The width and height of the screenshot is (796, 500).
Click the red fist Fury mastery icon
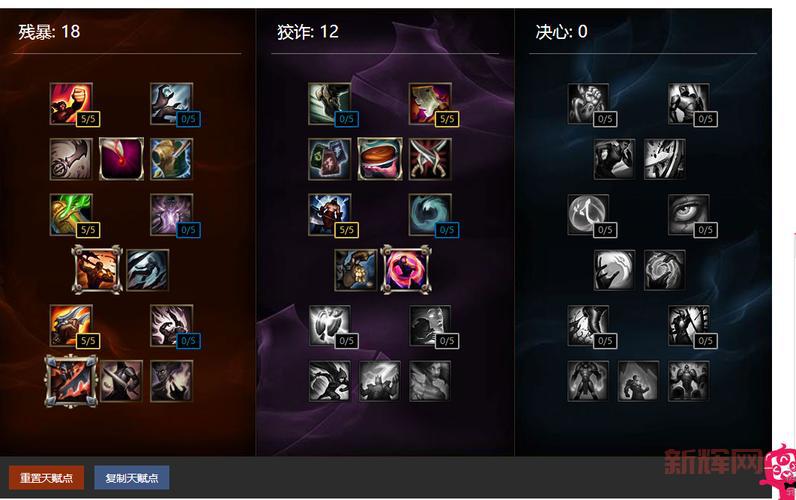tap(71, 104)
